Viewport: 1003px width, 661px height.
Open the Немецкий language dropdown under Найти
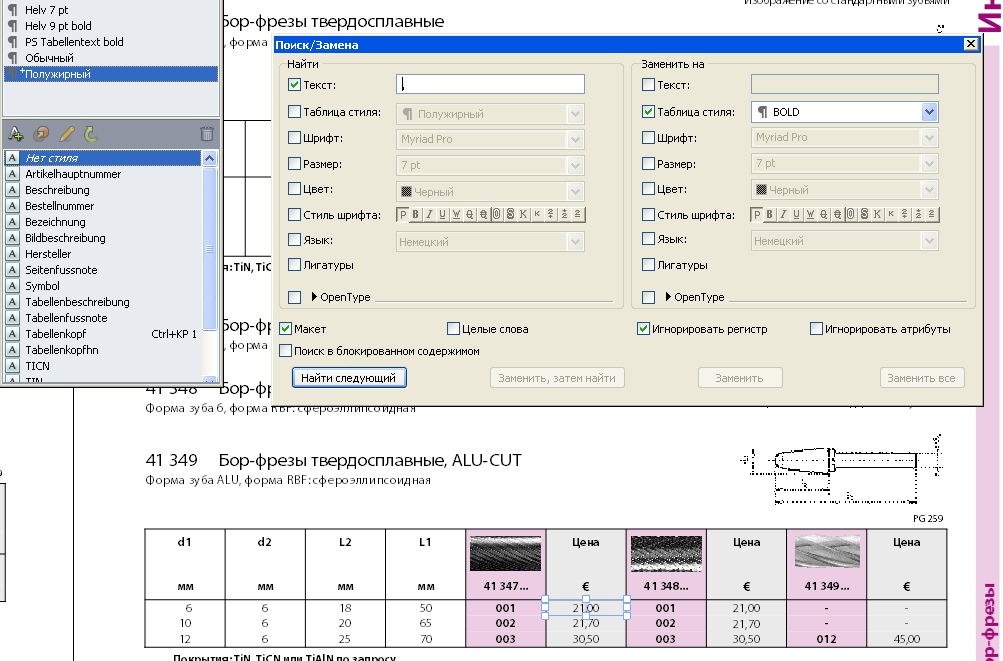click(x=575, y=242)
